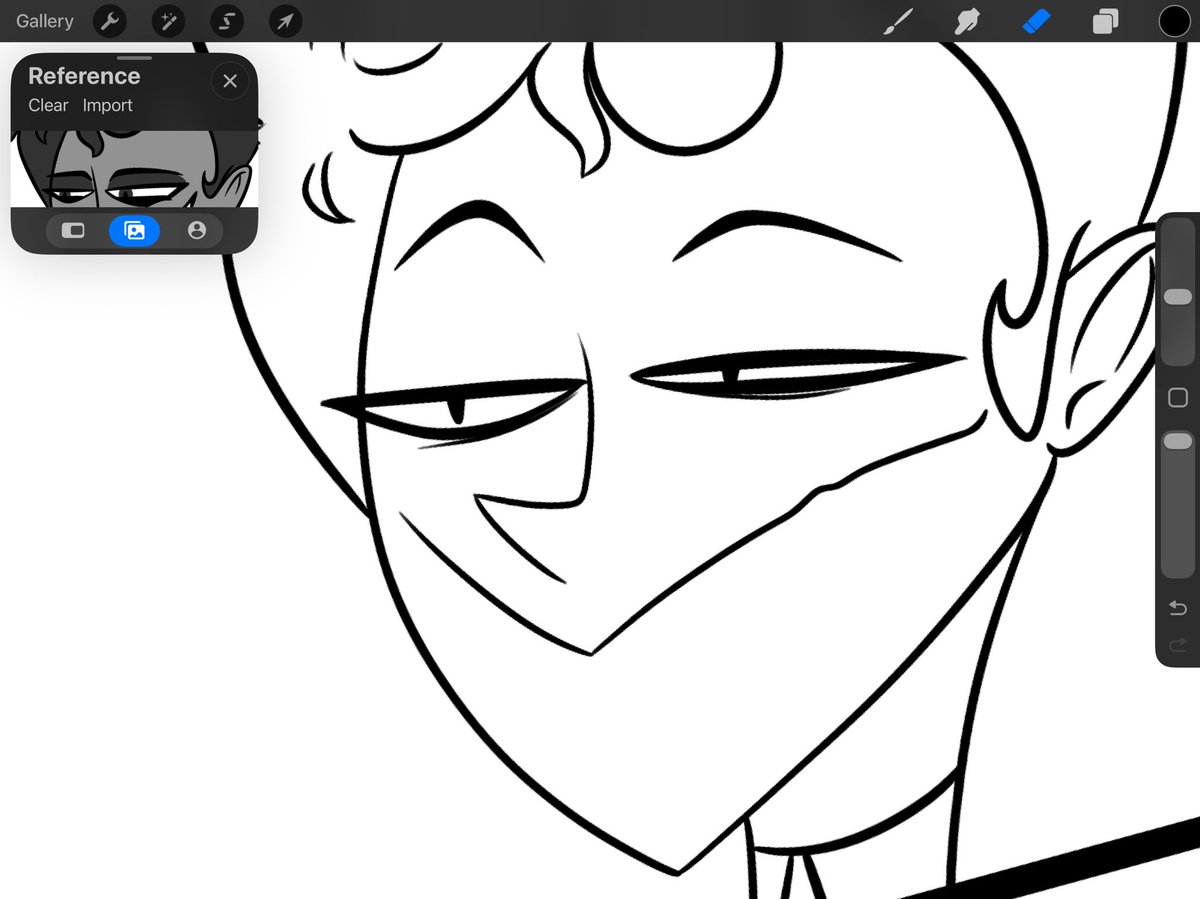Select the Brush tool
This screenshot has width=1200, height=899.
(x=899, y=21)
